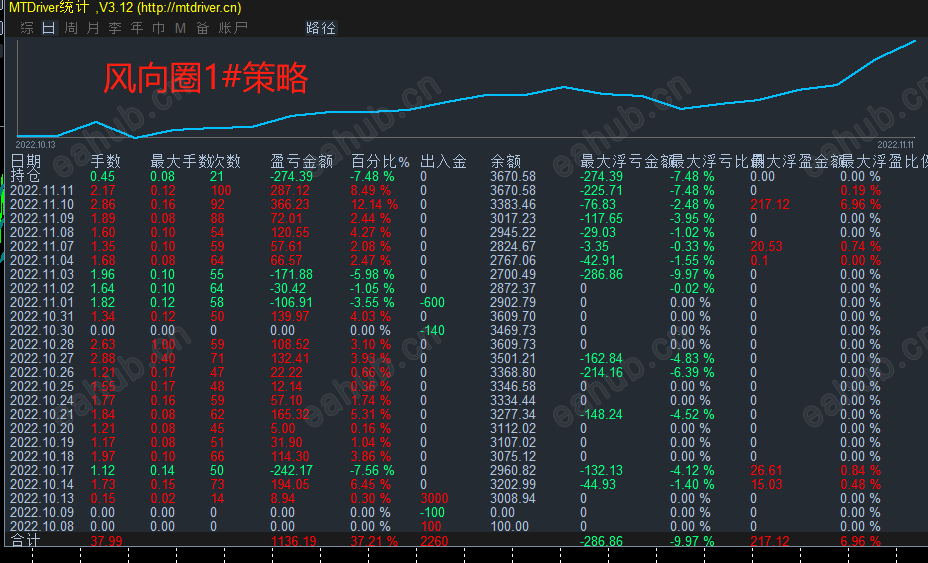Switch to the 年 yearly tab

(137, 28)
